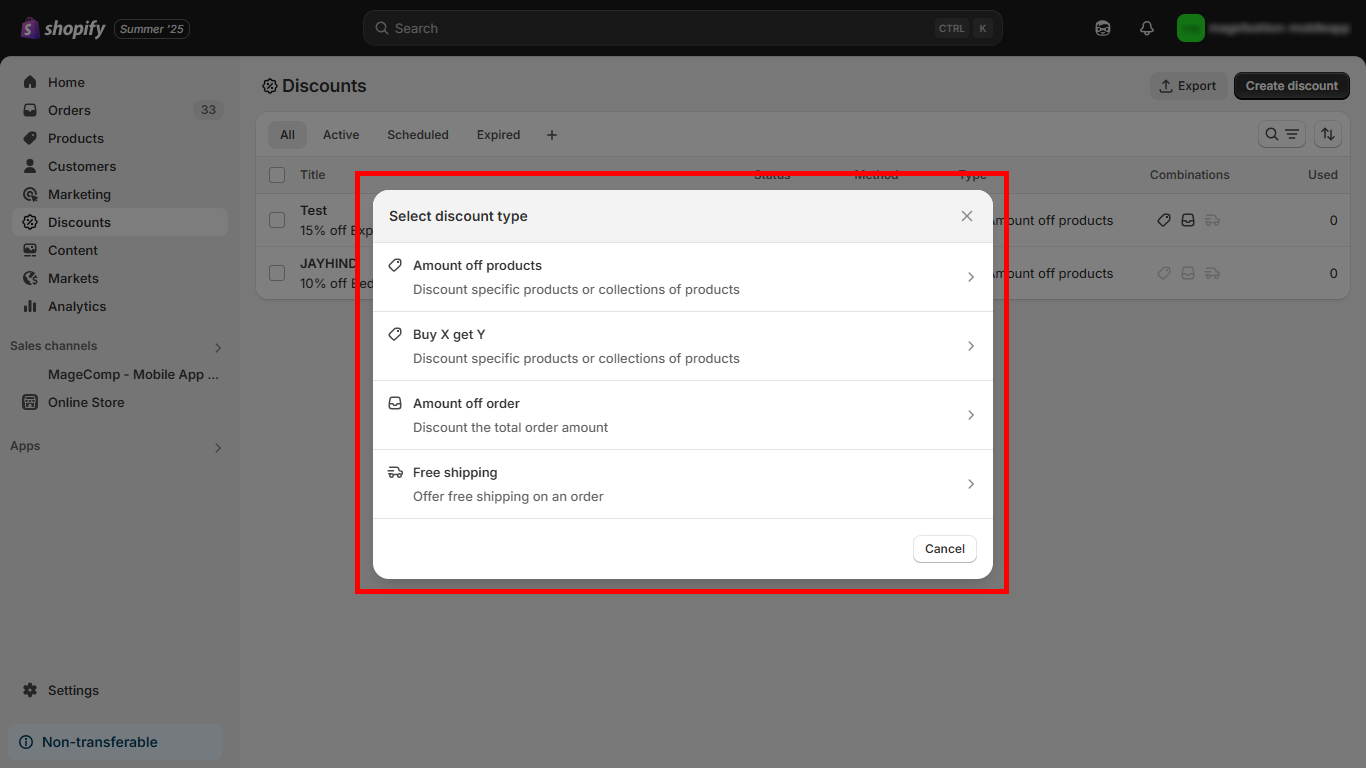Click the plus icon to add view
1366x768 pixels.
552,135
